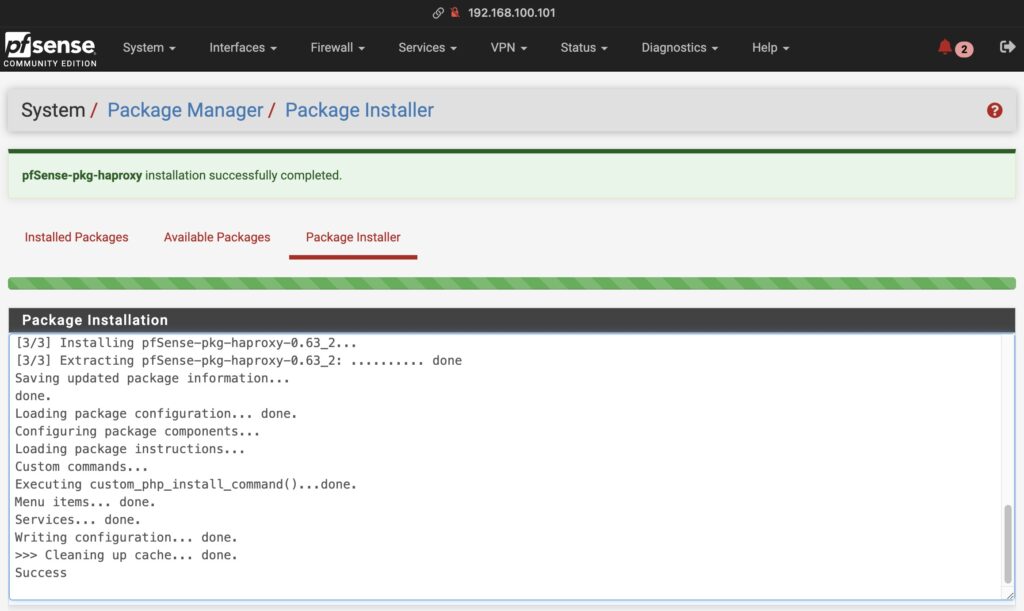Click the notification count badge showing 2

pos(964,49)
